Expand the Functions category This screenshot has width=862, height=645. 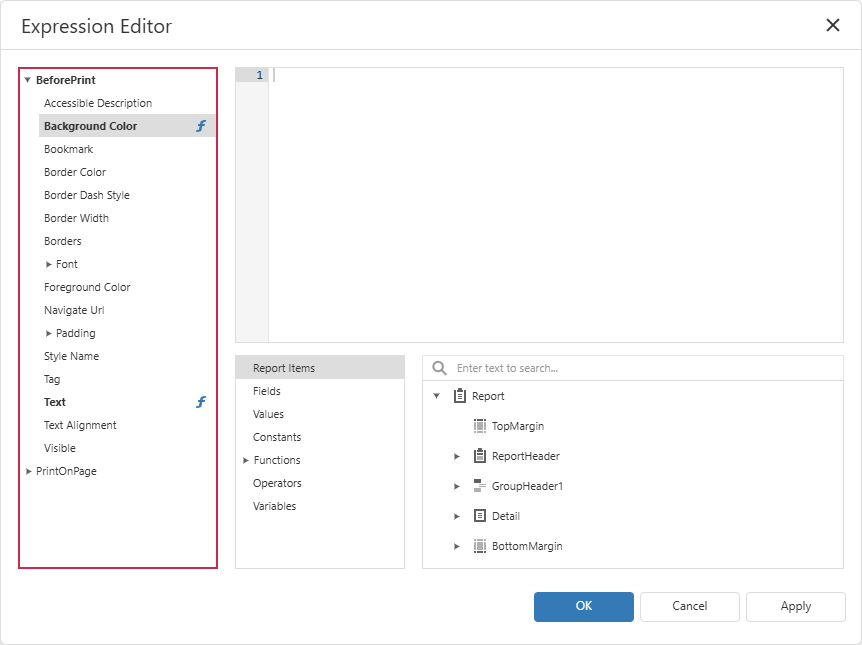pyautogui.click(x=246, y=460)
